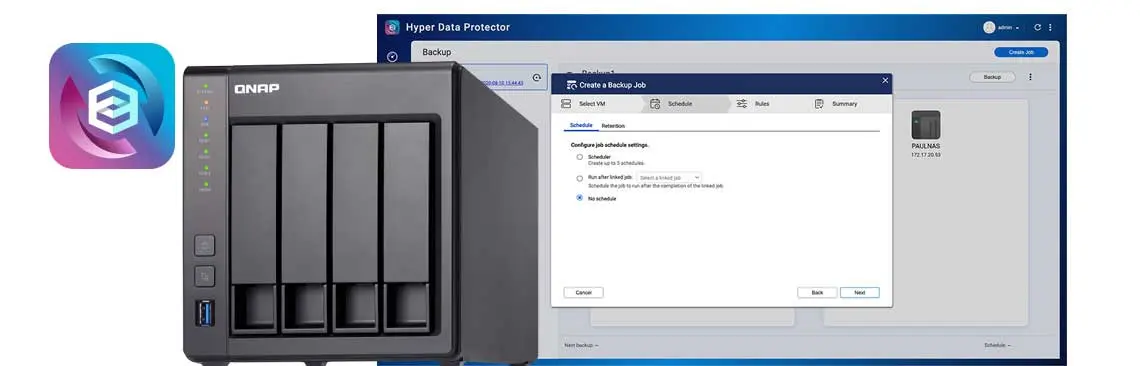Click the admin user avatar icon
The image size is (1140, 366).
(x=989, y=28)
